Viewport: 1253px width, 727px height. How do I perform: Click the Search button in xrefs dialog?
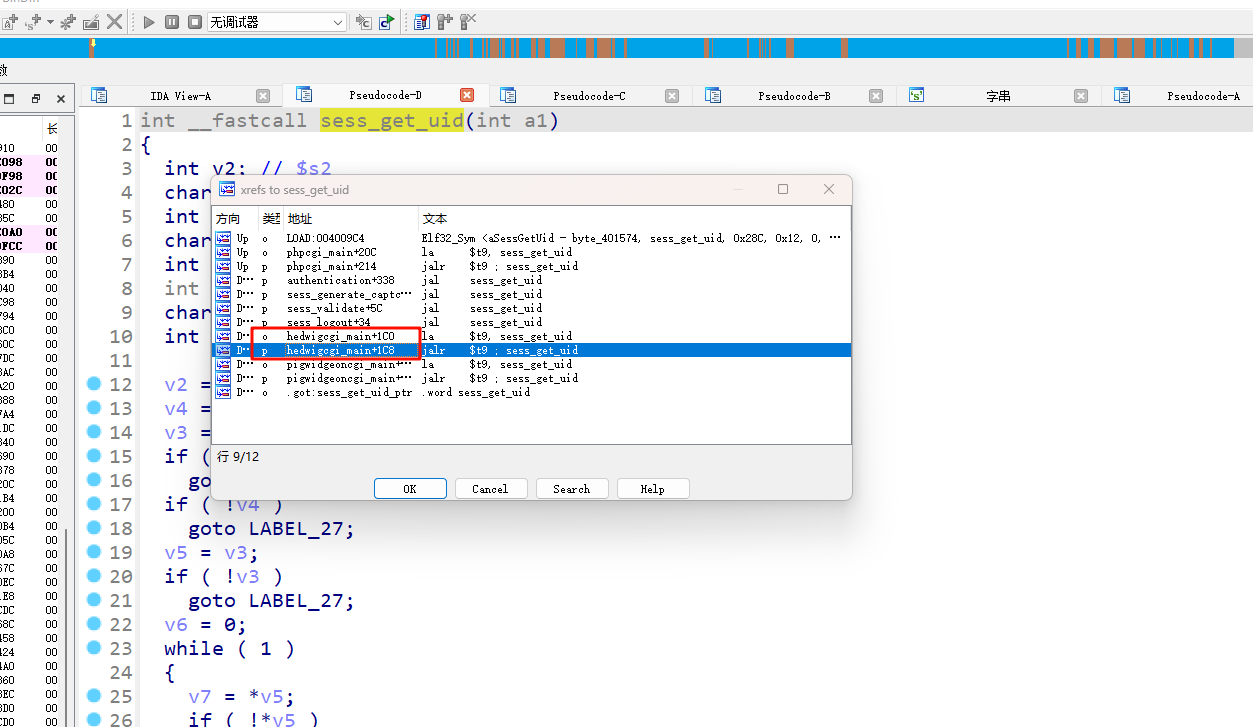pyautogui.click(x=571, y=489)
